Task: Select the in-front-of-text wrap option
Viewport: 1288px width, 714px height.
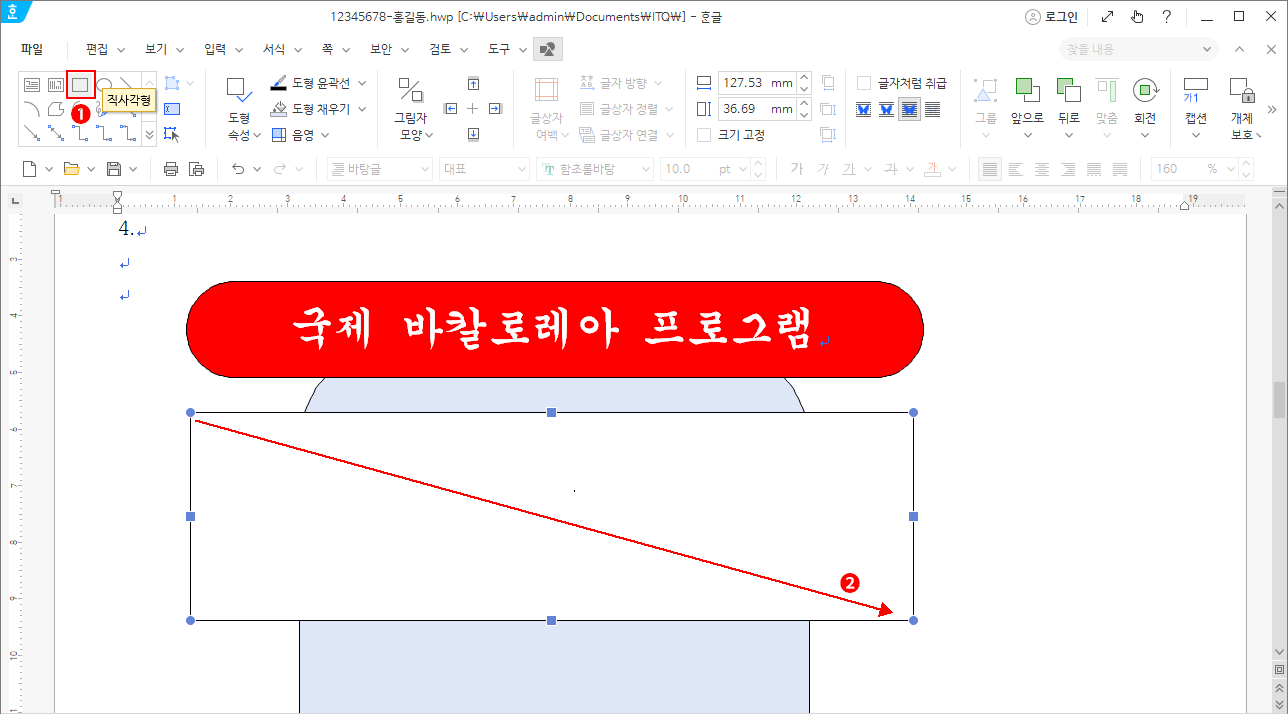Action: [x=909, y=110]
